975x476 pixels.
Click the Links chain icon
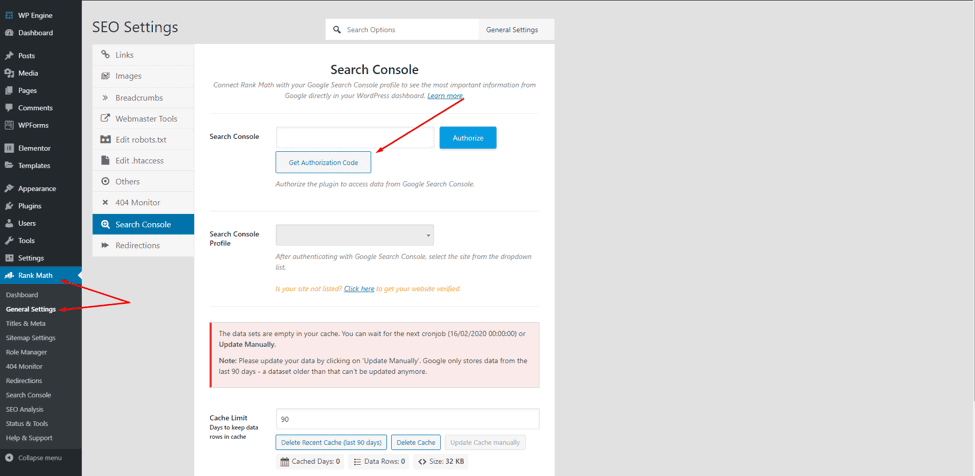[105, 55]
